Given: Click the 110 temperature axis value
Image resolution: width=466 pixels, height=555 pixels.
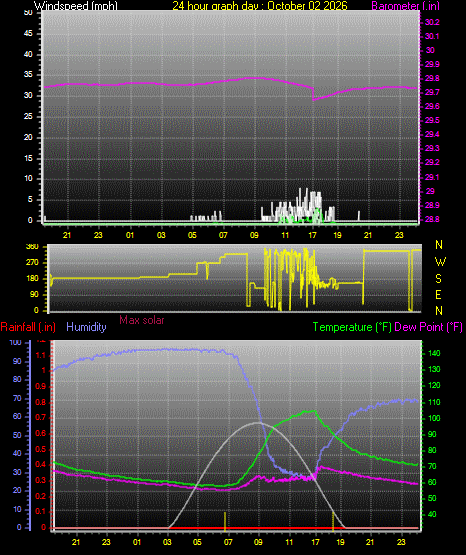Looking at the screenshot, I should [434, 402].
